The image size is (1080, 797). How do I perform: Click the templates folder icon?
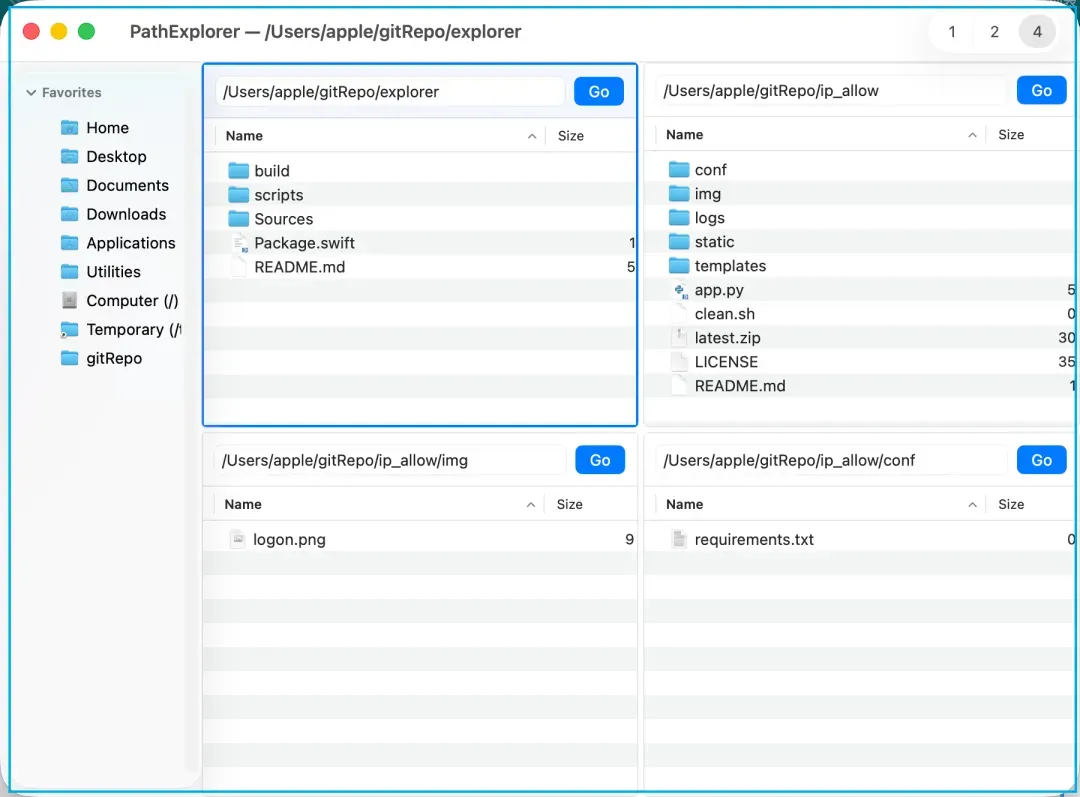[679, 266]
